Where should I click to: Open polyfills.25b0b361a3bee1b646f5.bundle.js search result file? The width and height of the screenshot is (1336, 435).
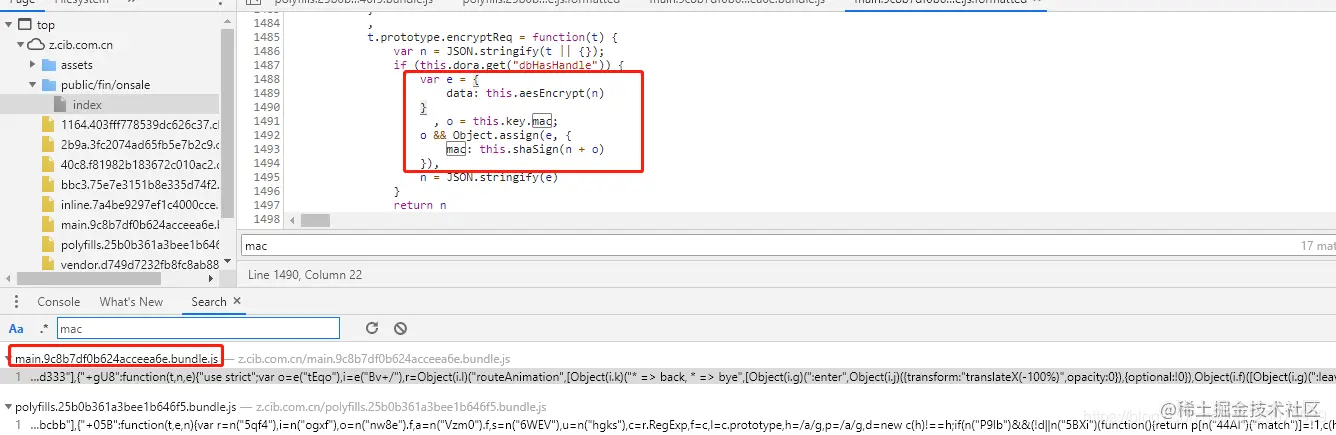coord(126,407)
